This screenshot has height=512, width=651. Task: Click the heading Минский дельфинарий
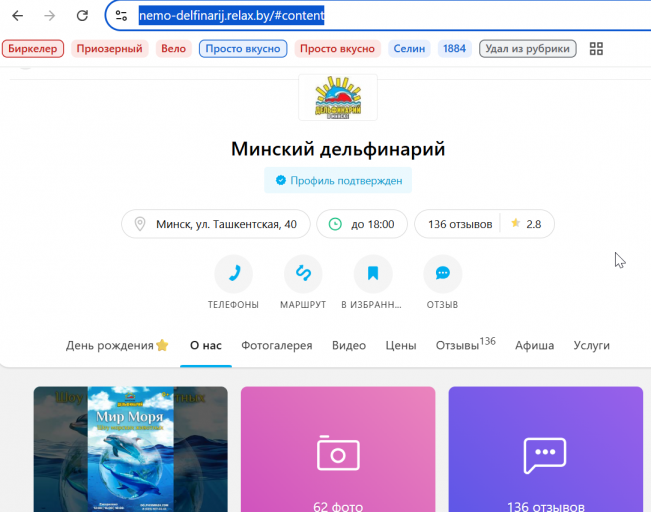coord(338,149)
